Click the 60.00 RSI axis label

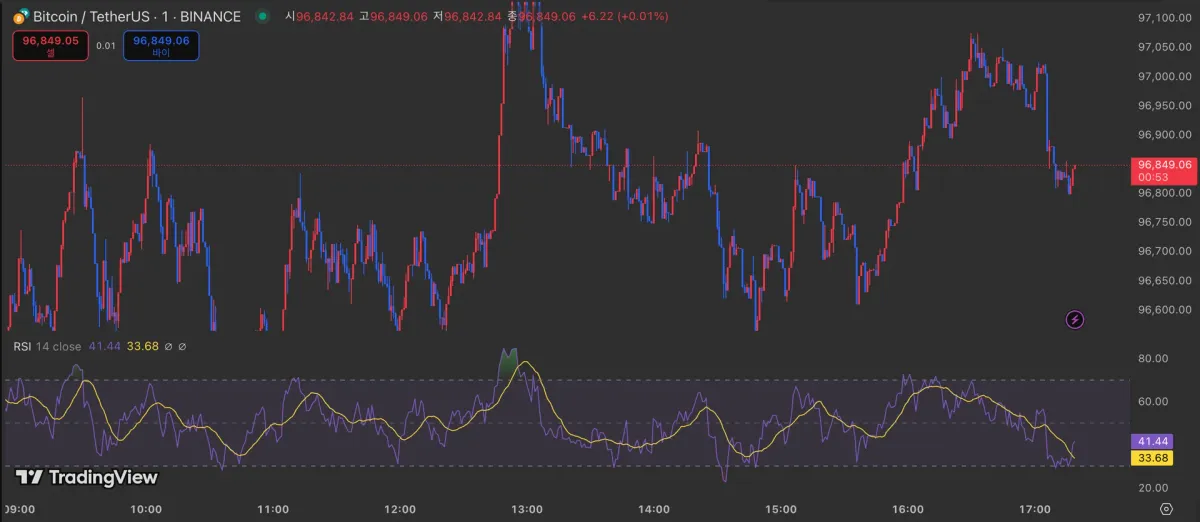[1153, 401]
